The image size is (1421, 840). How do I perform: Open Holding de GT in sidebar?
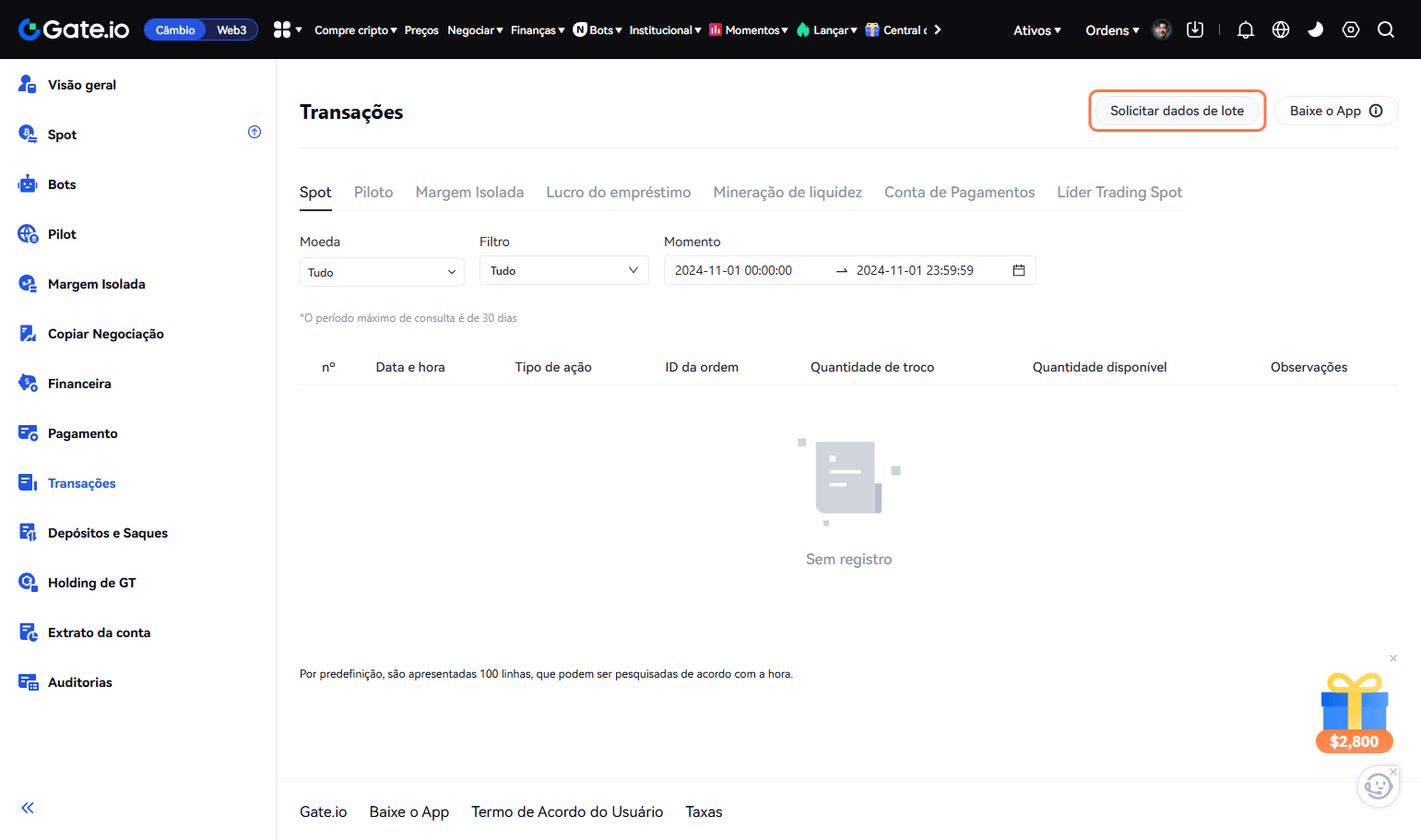point(91,583)
